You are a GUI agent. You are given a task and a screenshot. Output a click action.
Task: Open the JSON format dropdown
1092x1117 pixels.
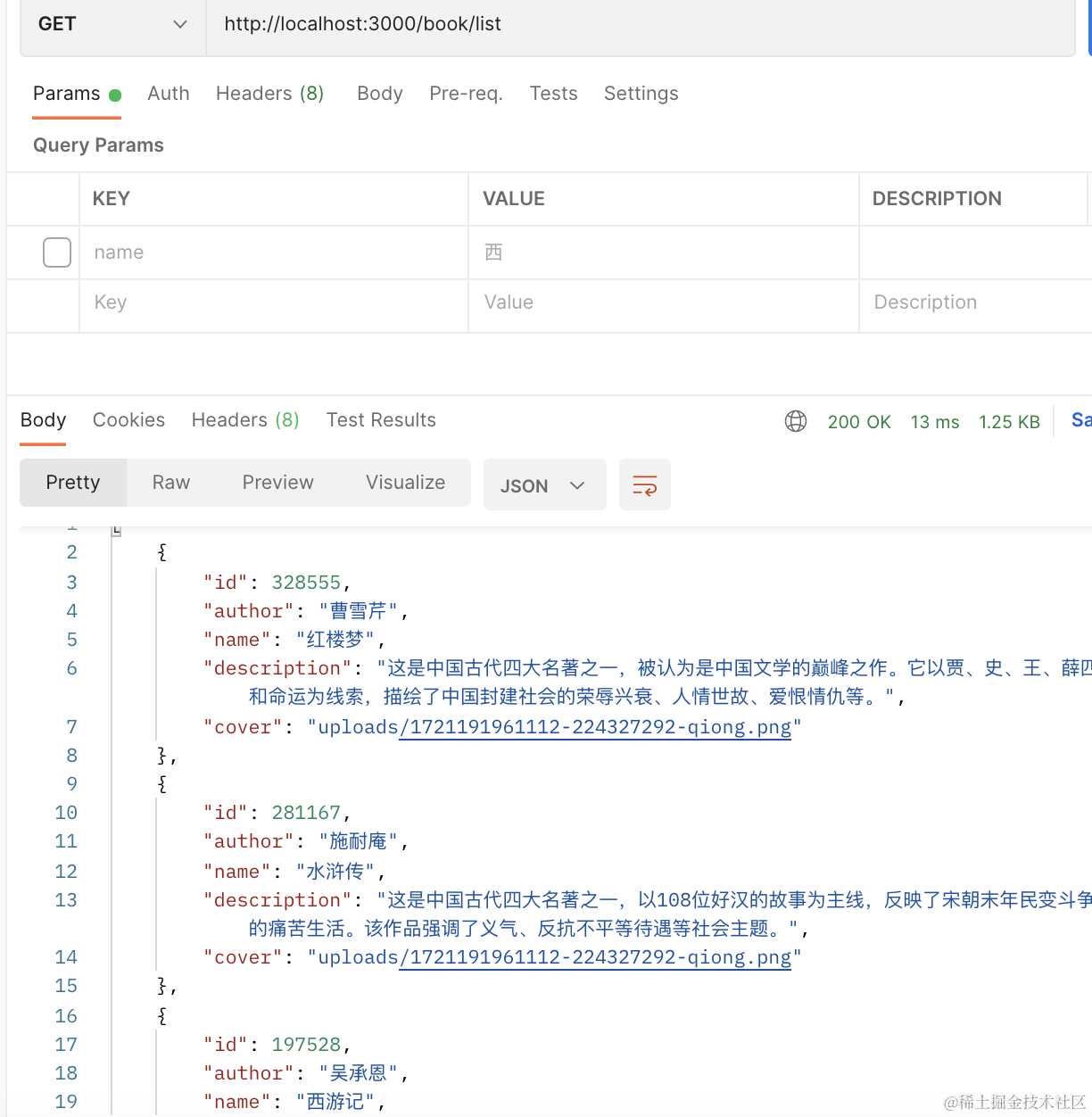[x=543, y=485]
